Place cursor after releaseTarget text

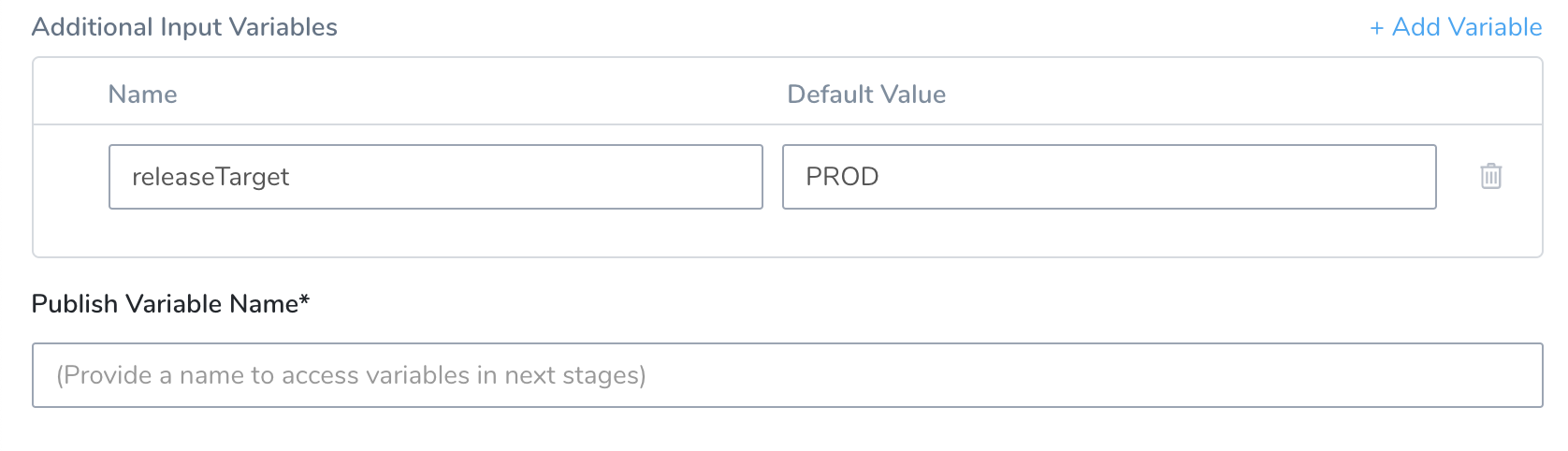click(291, 177)
